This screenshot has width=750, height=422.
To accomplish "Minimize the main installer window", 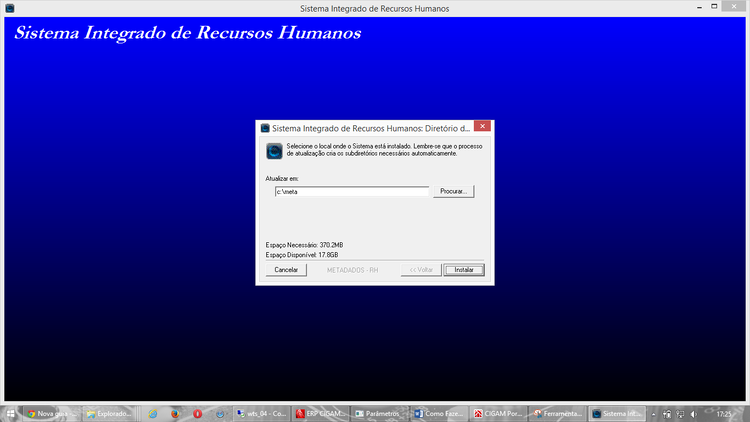I will point(699,7).
